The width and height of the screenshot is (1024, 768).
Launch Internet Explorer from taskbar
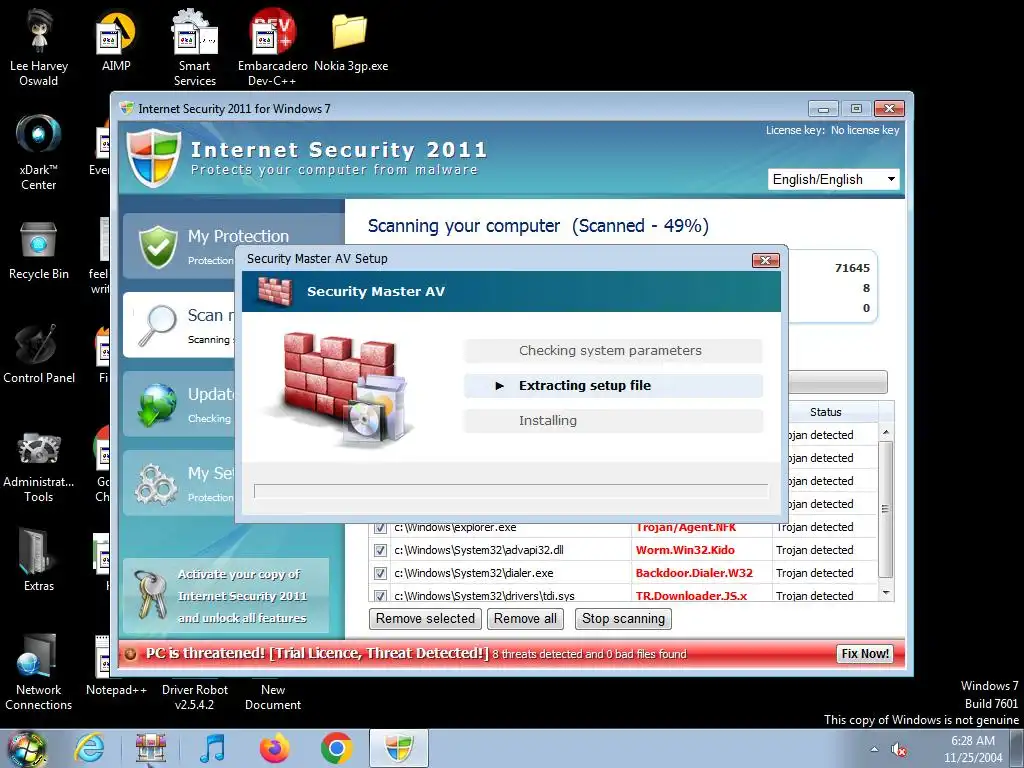(x=89, y=748)
